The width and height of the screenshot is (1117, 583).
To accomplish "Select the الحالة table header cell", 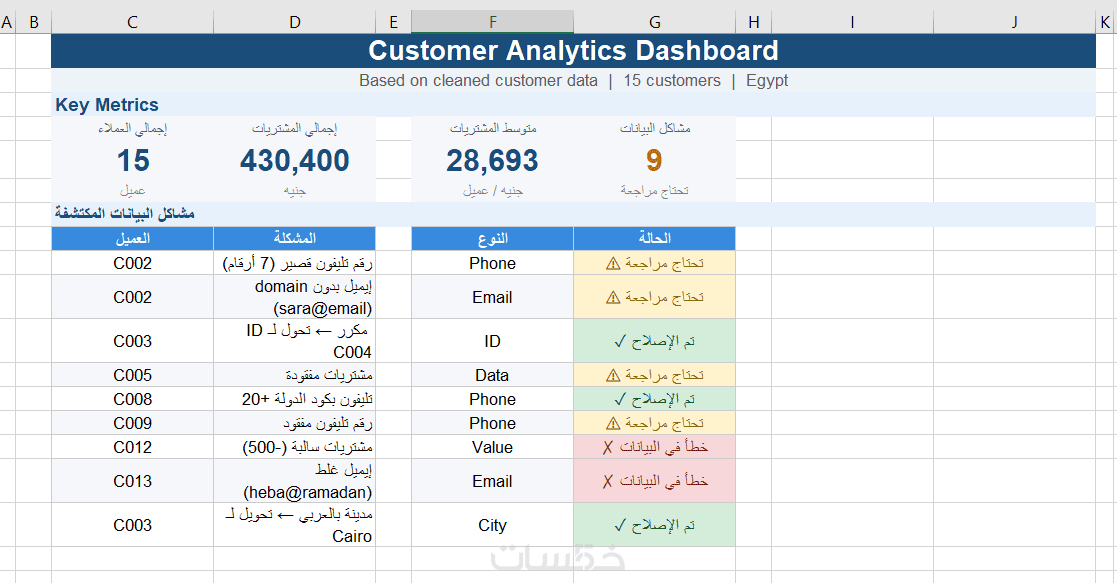I will coord(654,239).
